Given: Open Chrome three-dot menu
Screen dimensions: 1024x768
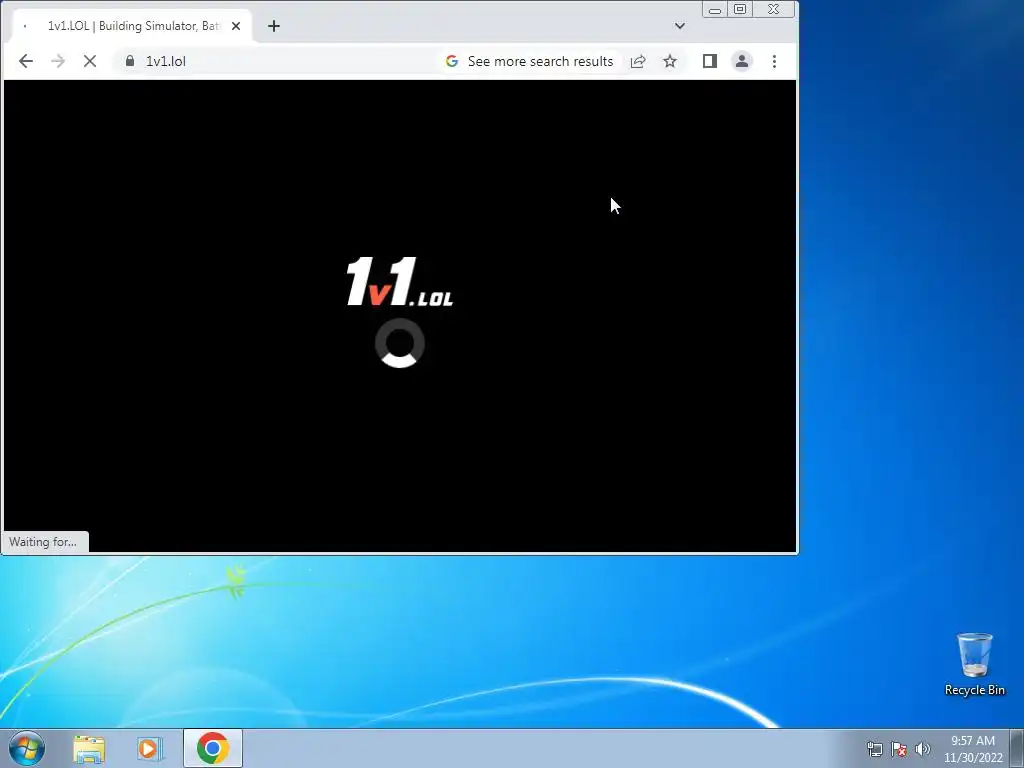Looking at the screenshot, I should click(775, 61).
